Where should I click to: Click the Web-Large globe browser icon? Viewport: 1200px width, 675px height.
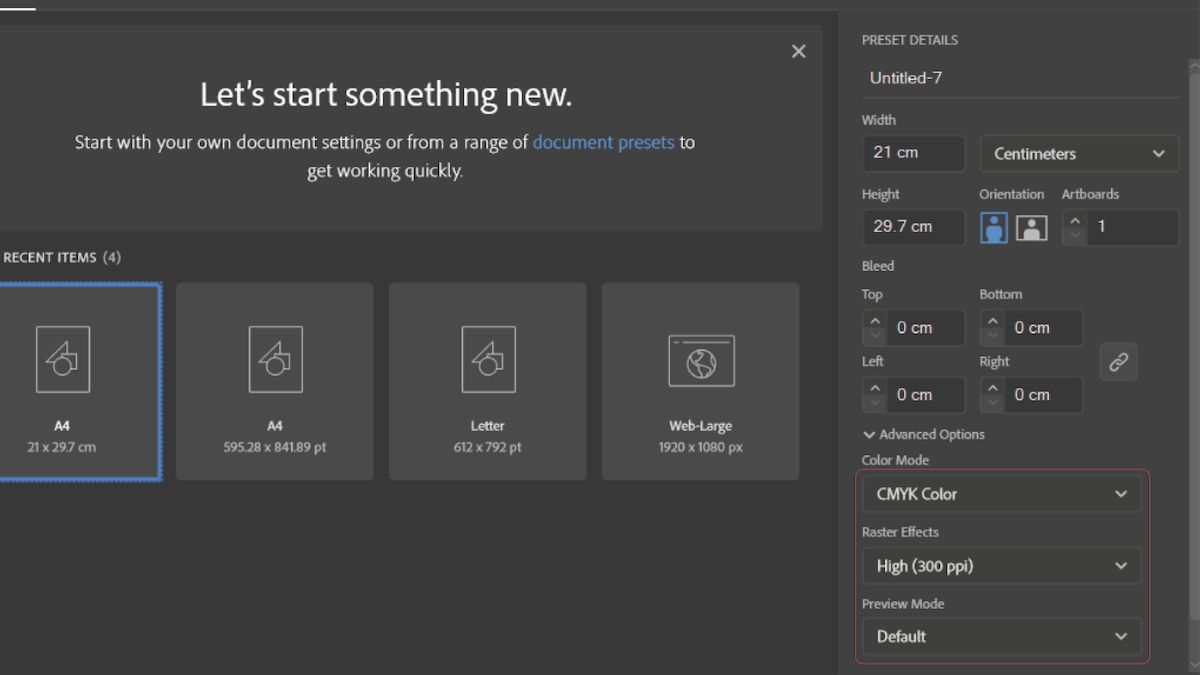coord(701,361)
